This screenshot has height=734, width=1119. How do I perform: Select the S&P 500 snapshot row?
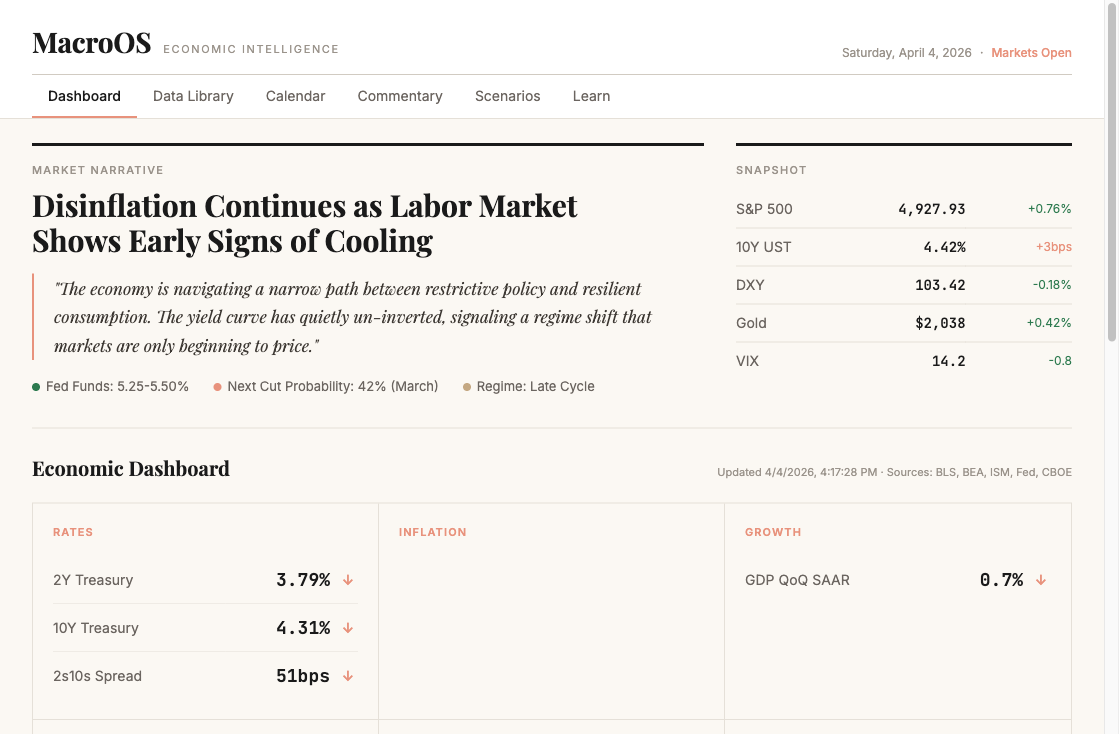tap(903, 209)
